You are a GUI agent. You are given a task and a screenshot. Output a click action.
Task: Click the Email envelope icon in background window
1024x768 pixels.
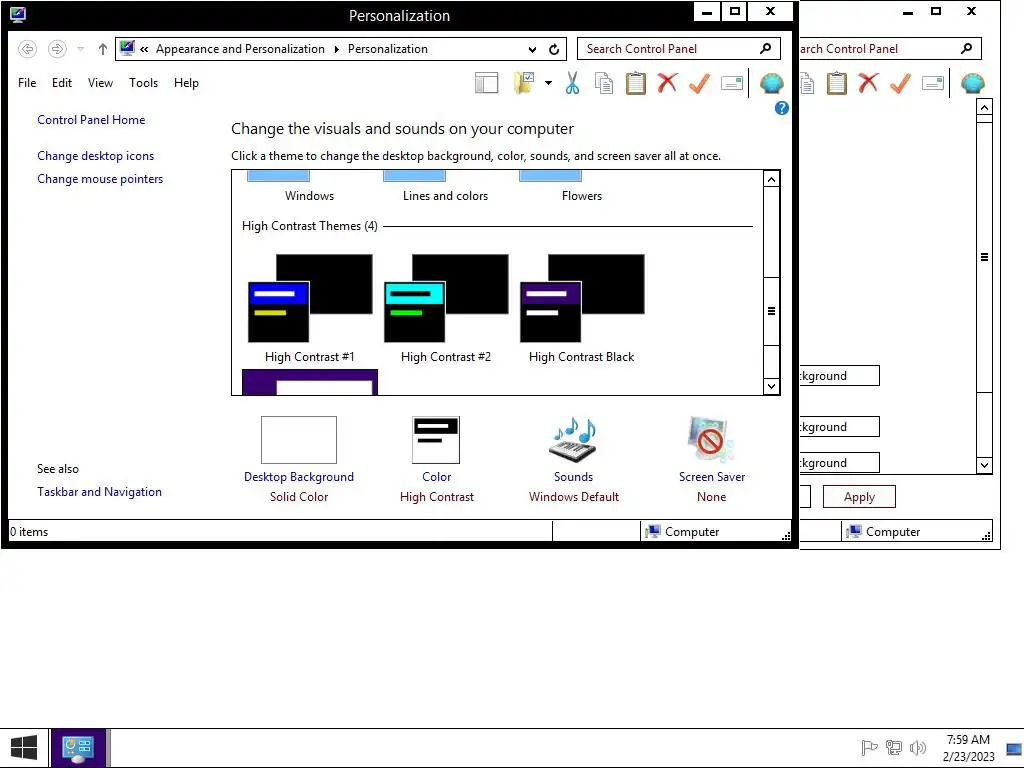933,83
